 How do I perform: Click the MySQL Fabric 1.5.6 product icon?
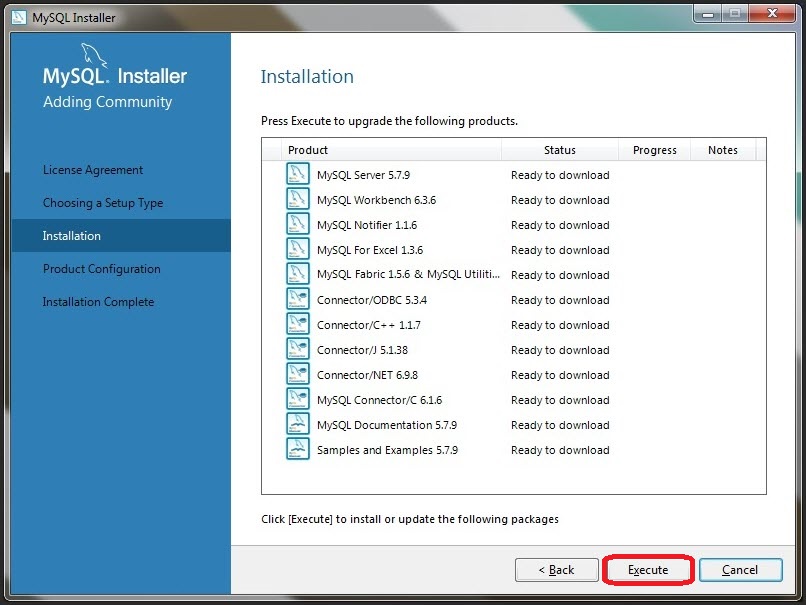[x=298, y=274]
